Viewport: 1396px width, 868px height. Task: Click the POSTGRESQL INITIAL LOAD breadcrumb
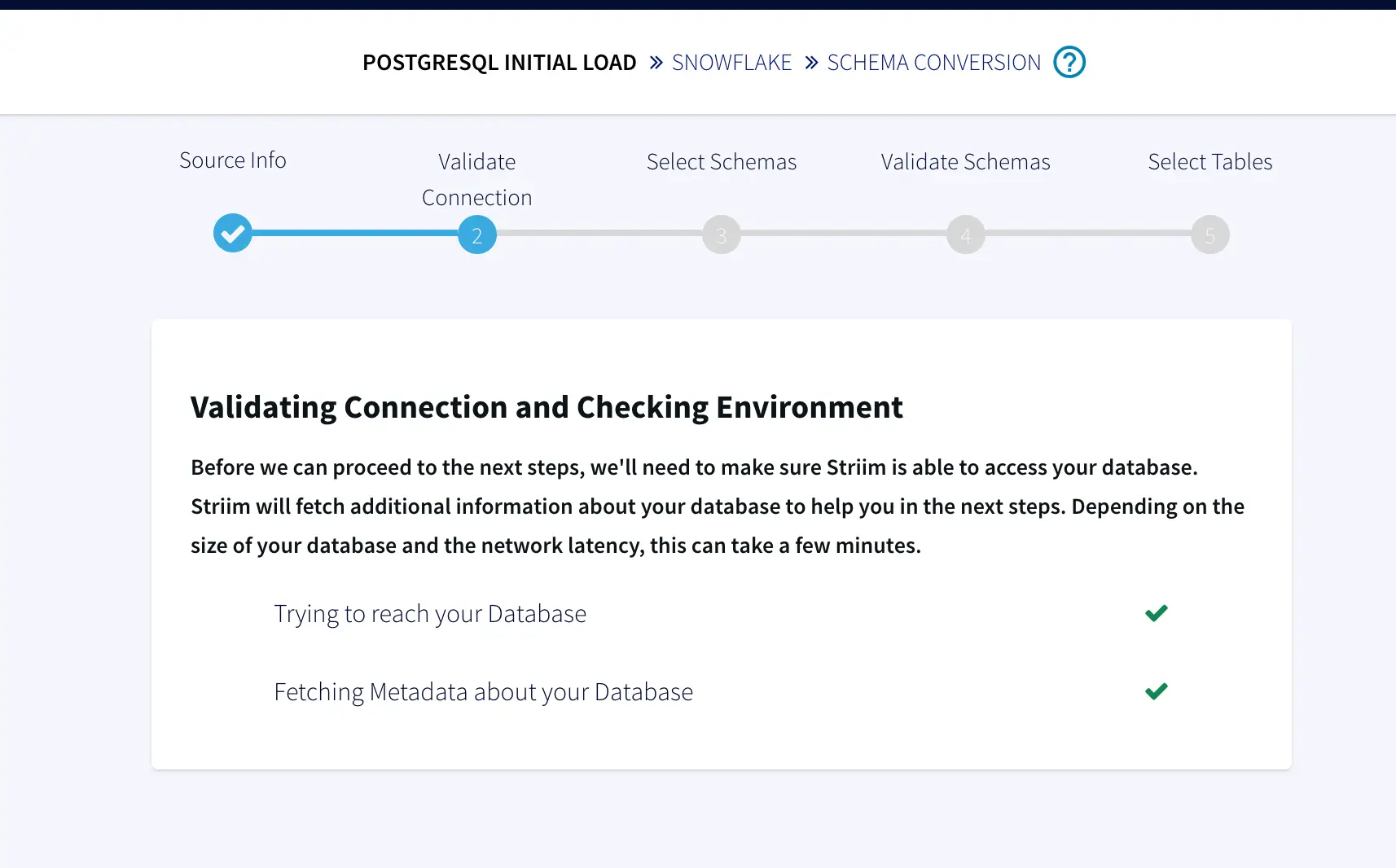tap(499, 63)
